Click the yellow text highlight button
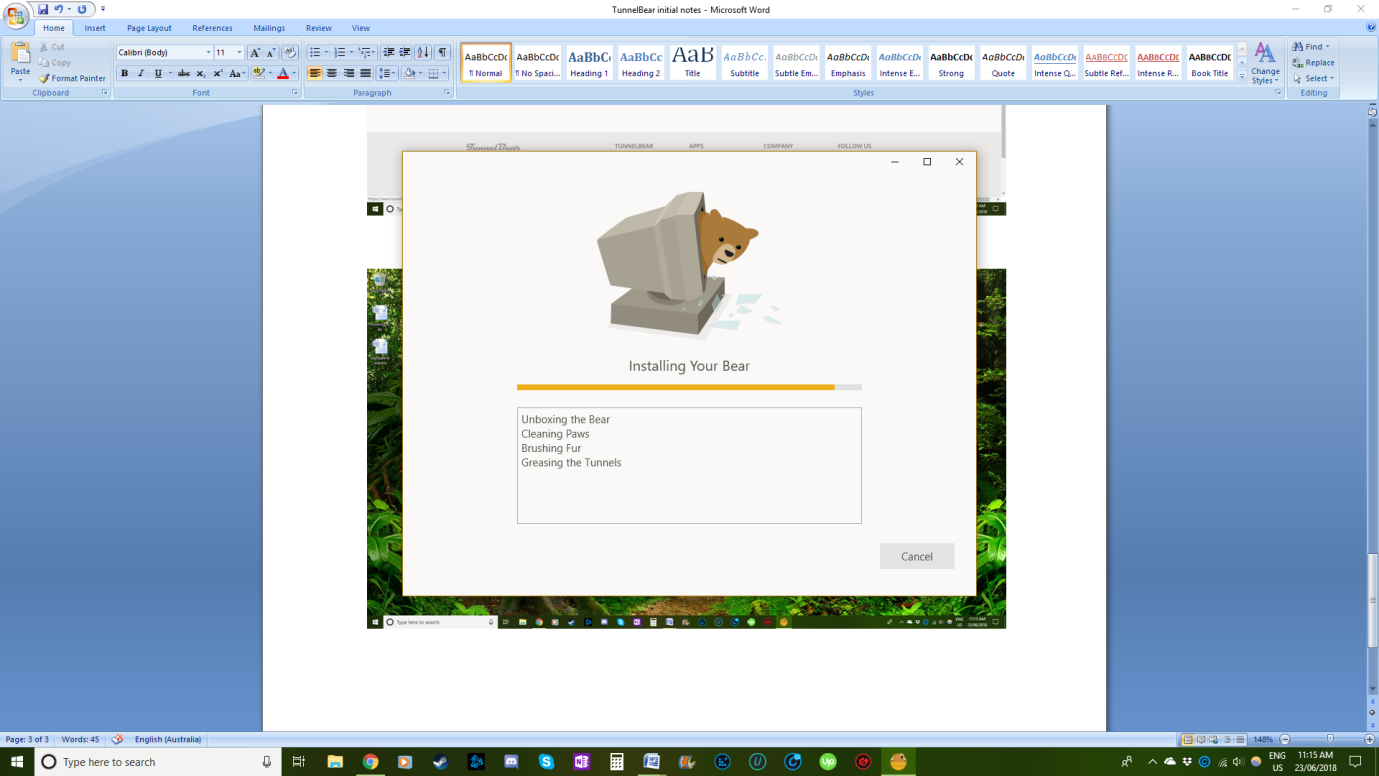Viewport: 1379px width, 776px height. [258, 73]
